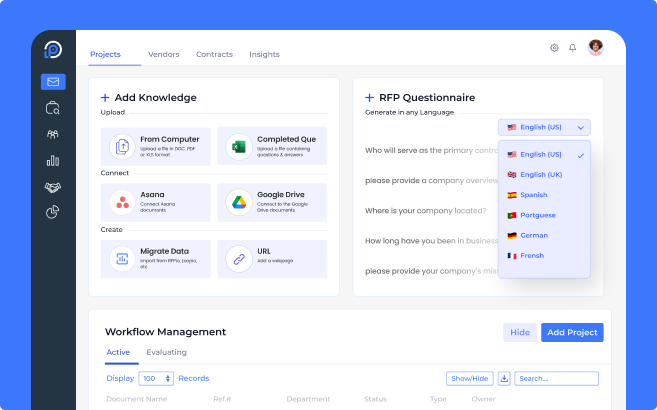Open the team members sidebar icon
The width and height of the screenshot is (657, 410).
pyautogui.click(x=53, y=134)
